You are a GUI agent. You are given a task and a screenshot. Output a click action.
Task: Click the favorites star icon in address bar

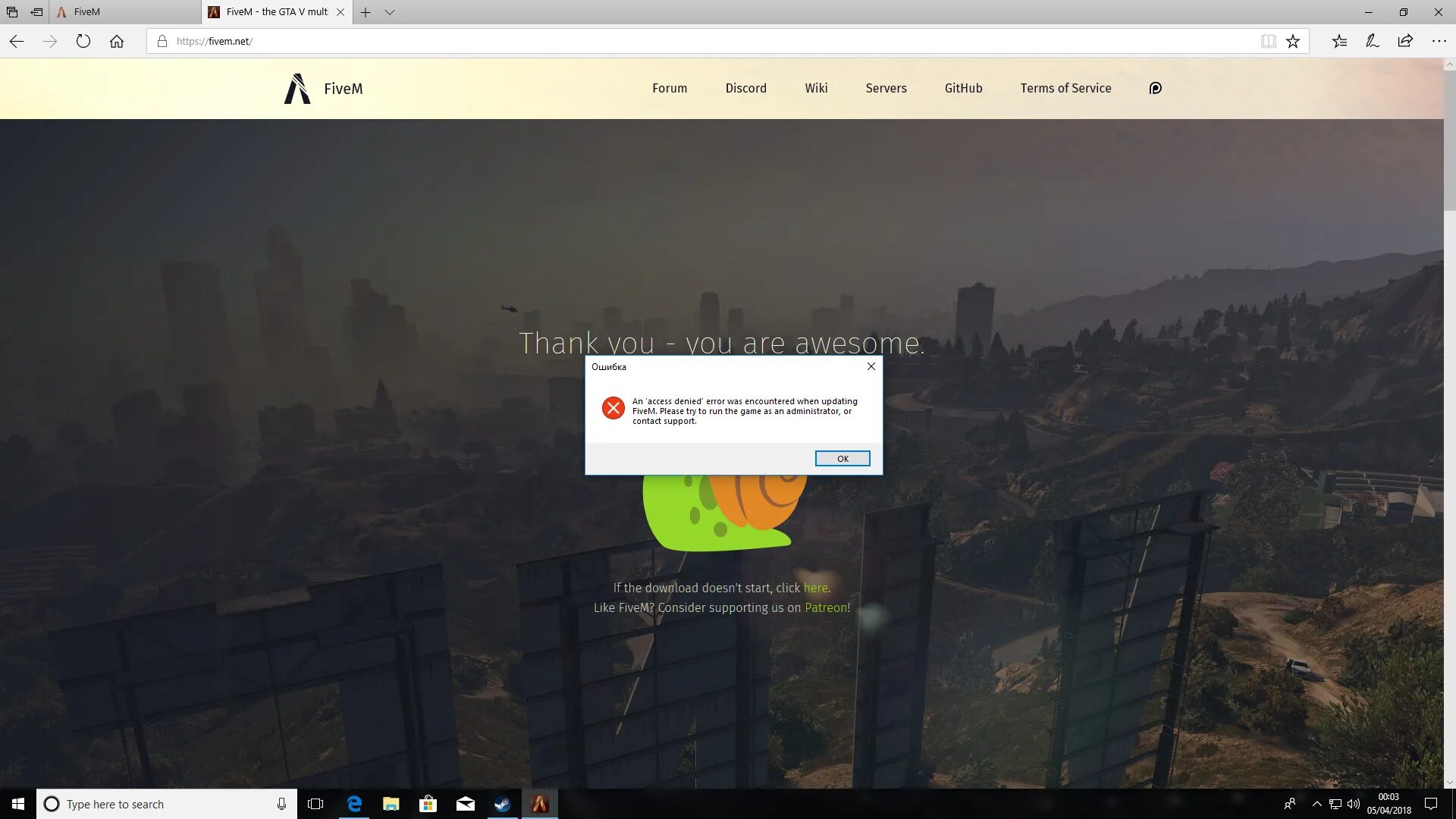(1294, 41)
